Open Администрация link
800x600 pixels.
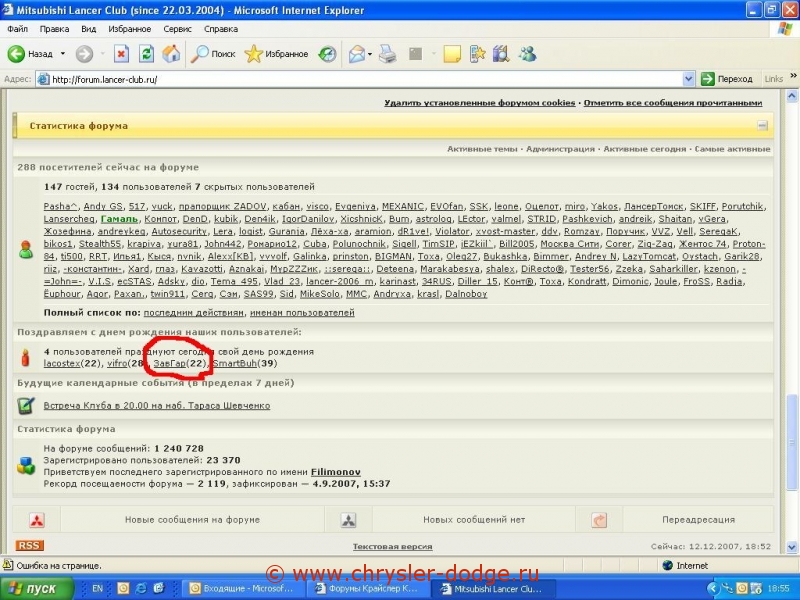click(x=560, y=149)
